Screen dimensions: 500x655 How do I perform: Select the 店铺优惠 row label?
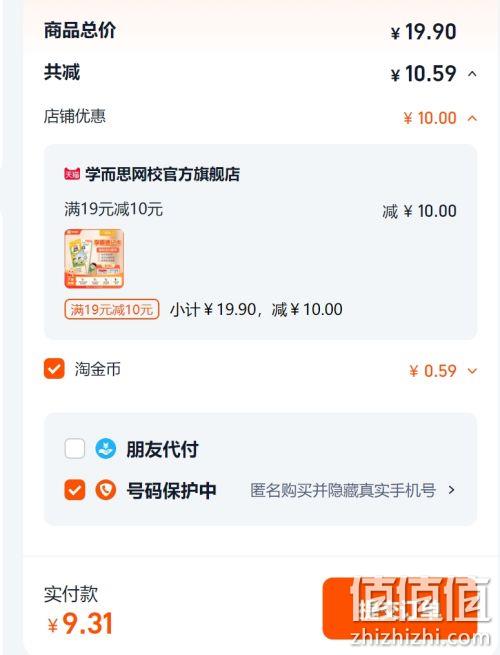pos(75,116)
